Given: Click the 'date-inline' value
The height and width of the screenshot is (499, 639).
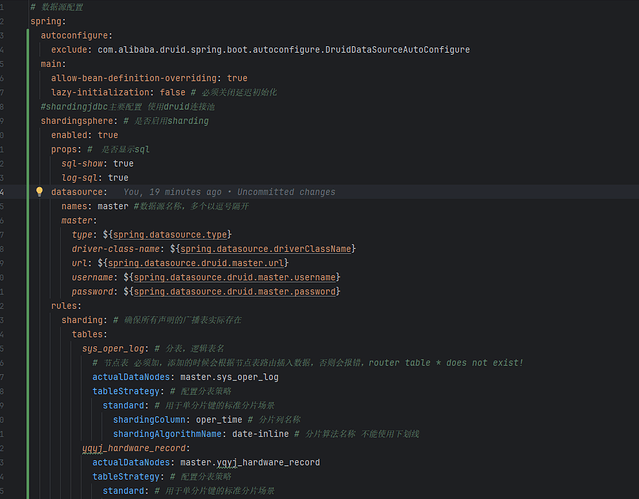Looking at the screenshot, I should pos(260,434).
